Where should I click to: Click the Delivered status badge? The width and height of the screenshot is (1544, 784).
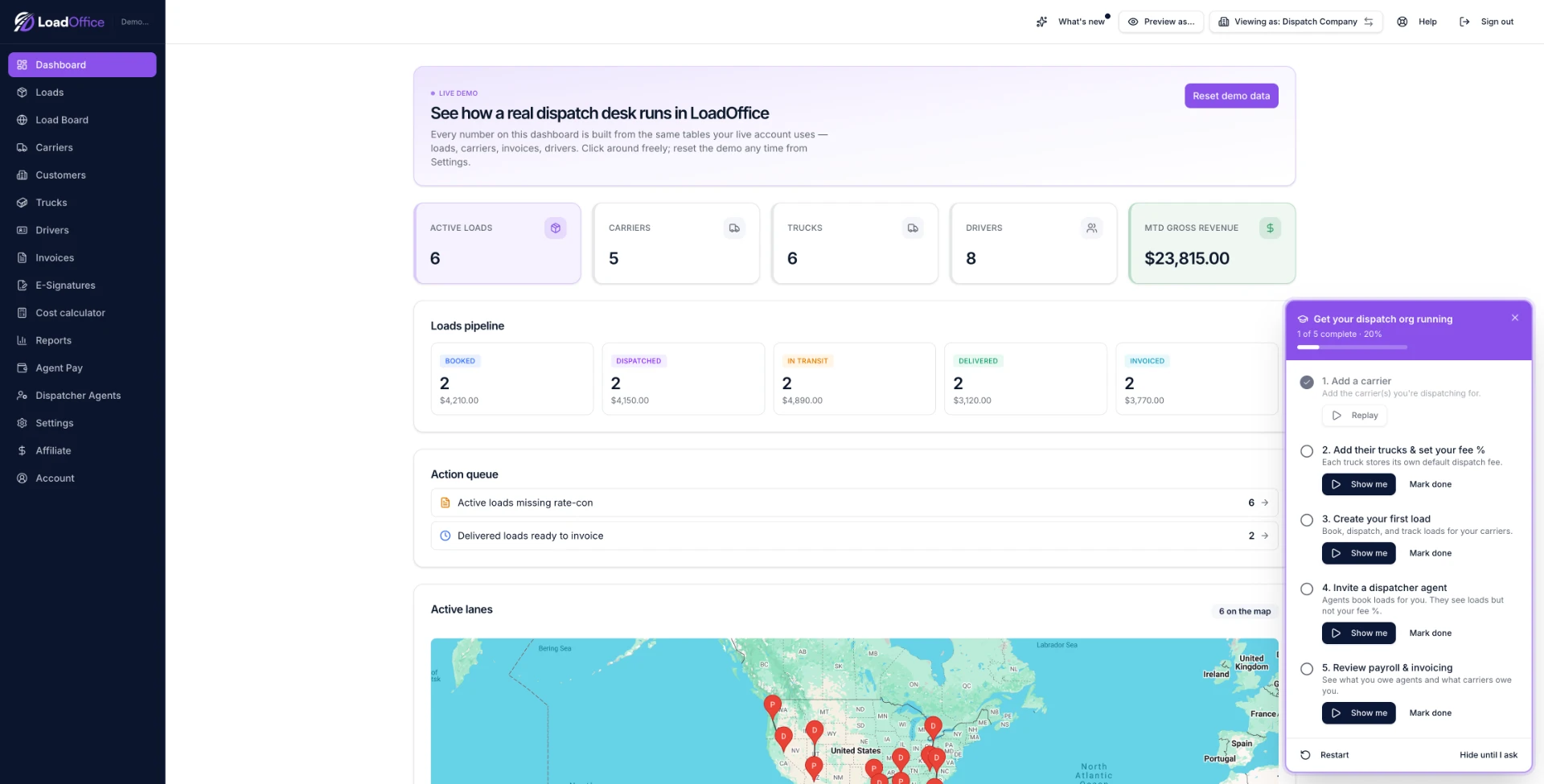[978, 361]
